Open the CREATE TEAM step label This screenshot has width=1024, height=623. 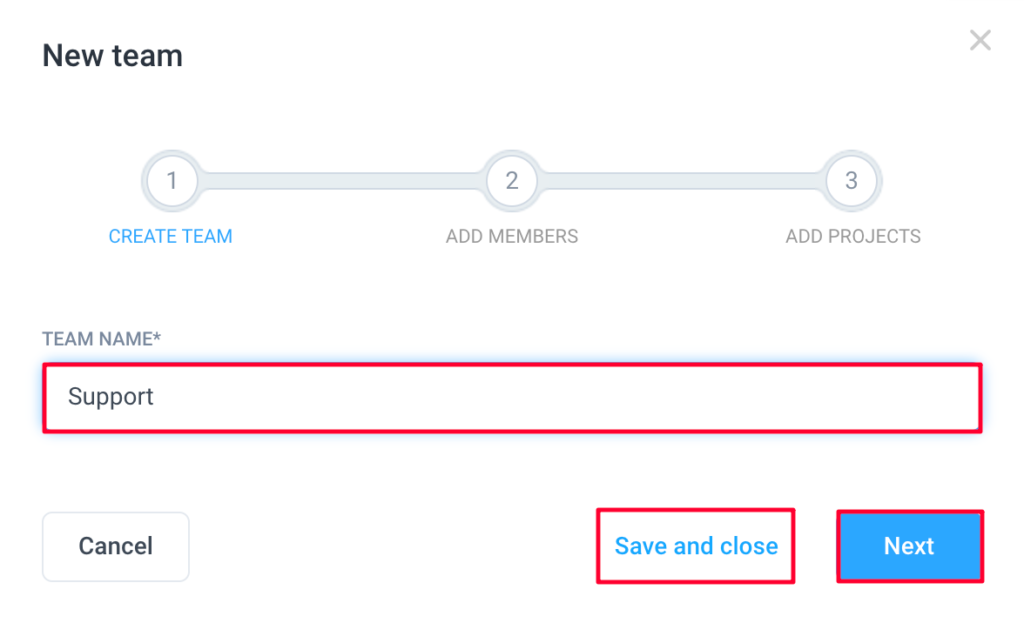170,236
